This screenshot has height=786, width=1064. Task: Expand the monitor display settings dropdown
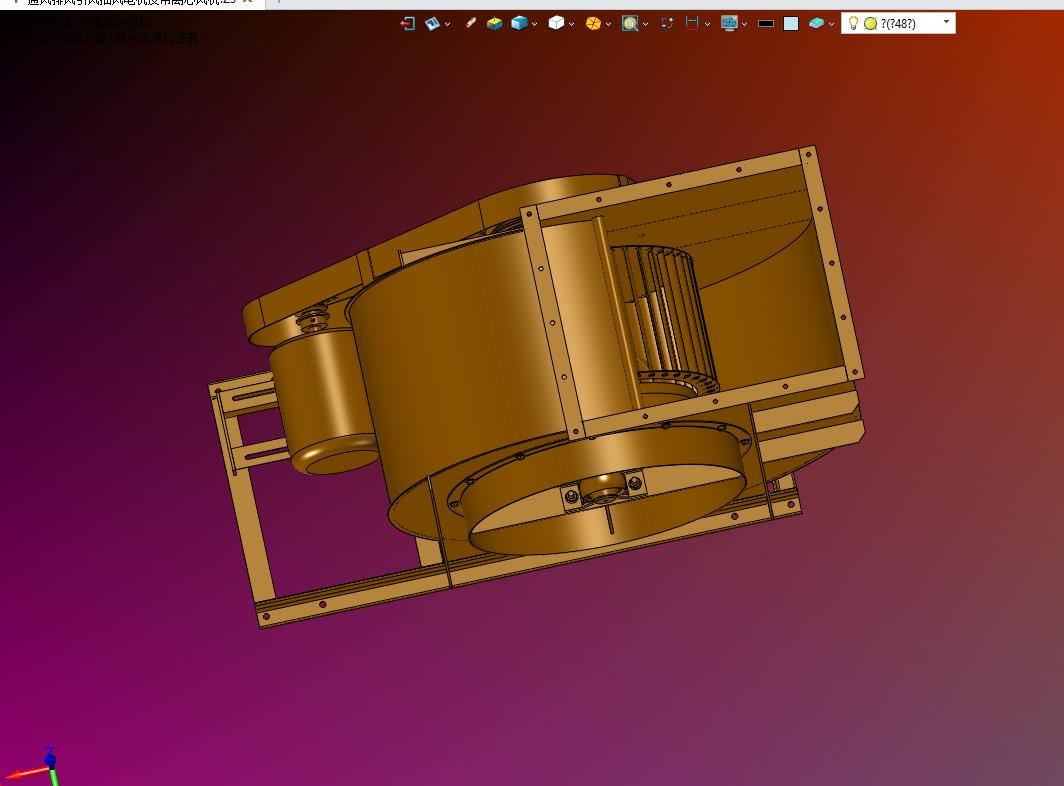(744, 24)
